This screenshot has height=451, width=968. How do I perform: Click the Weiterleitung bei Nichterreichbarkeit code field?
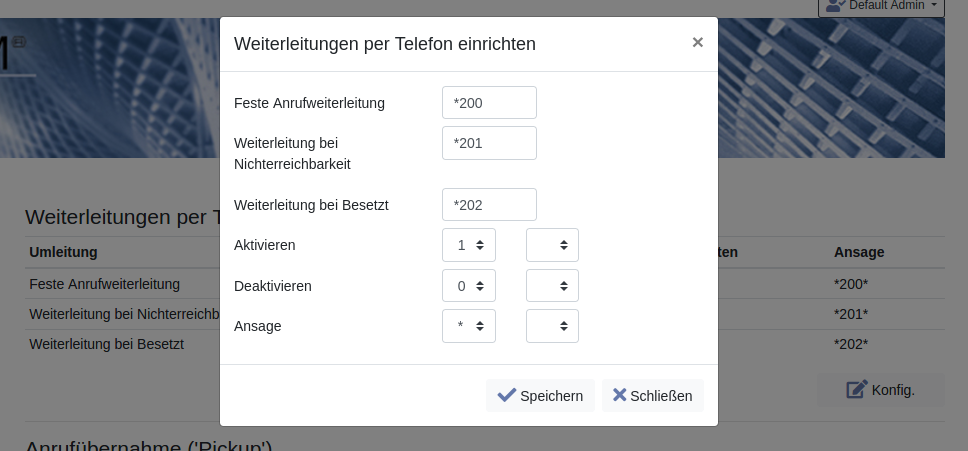pyautogui.click(x=489, y=143)
